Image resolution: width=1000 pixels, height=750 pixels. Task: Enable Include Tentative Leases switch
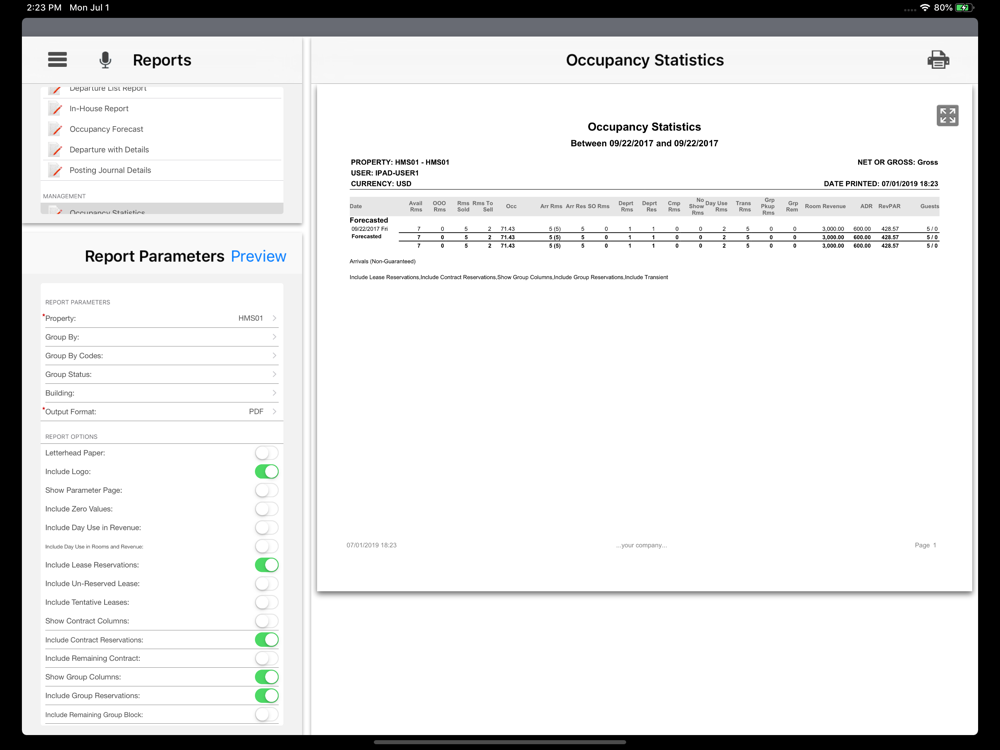point(267,602)
